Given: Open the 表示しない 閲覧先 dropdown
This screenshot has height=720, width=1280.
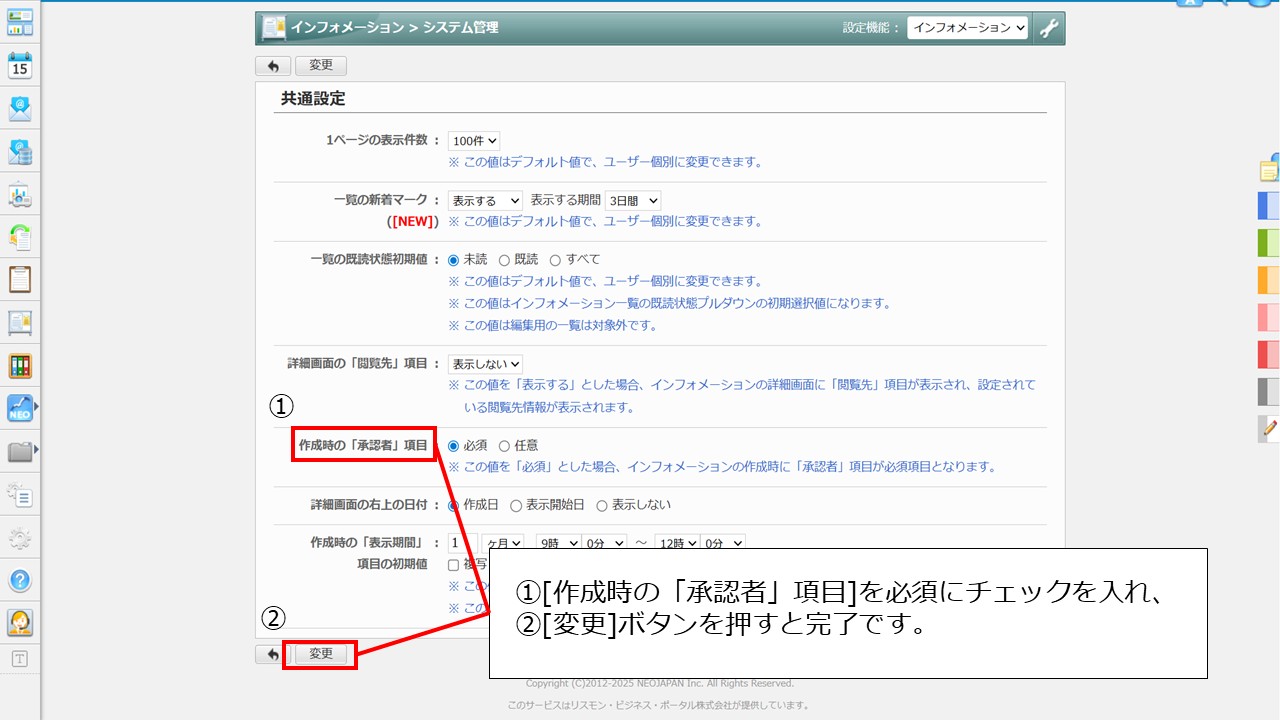Looking at the screenshot, I should (485, 365).
